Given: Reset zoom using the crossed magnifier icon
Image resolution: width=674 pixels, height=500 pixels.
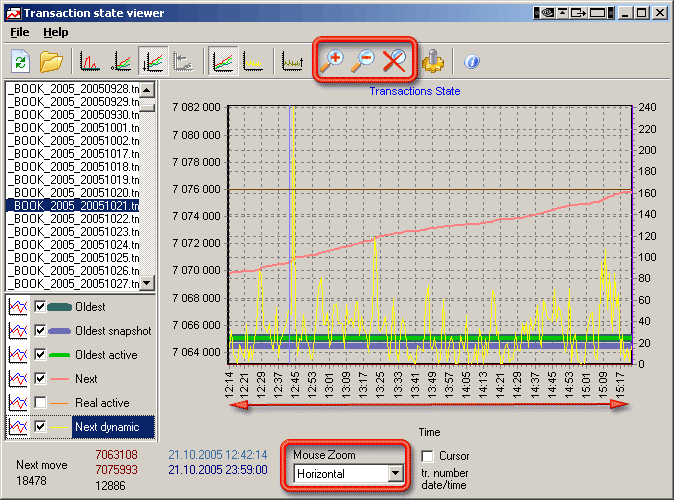Looking at the screenshot, I should point(394,61).
